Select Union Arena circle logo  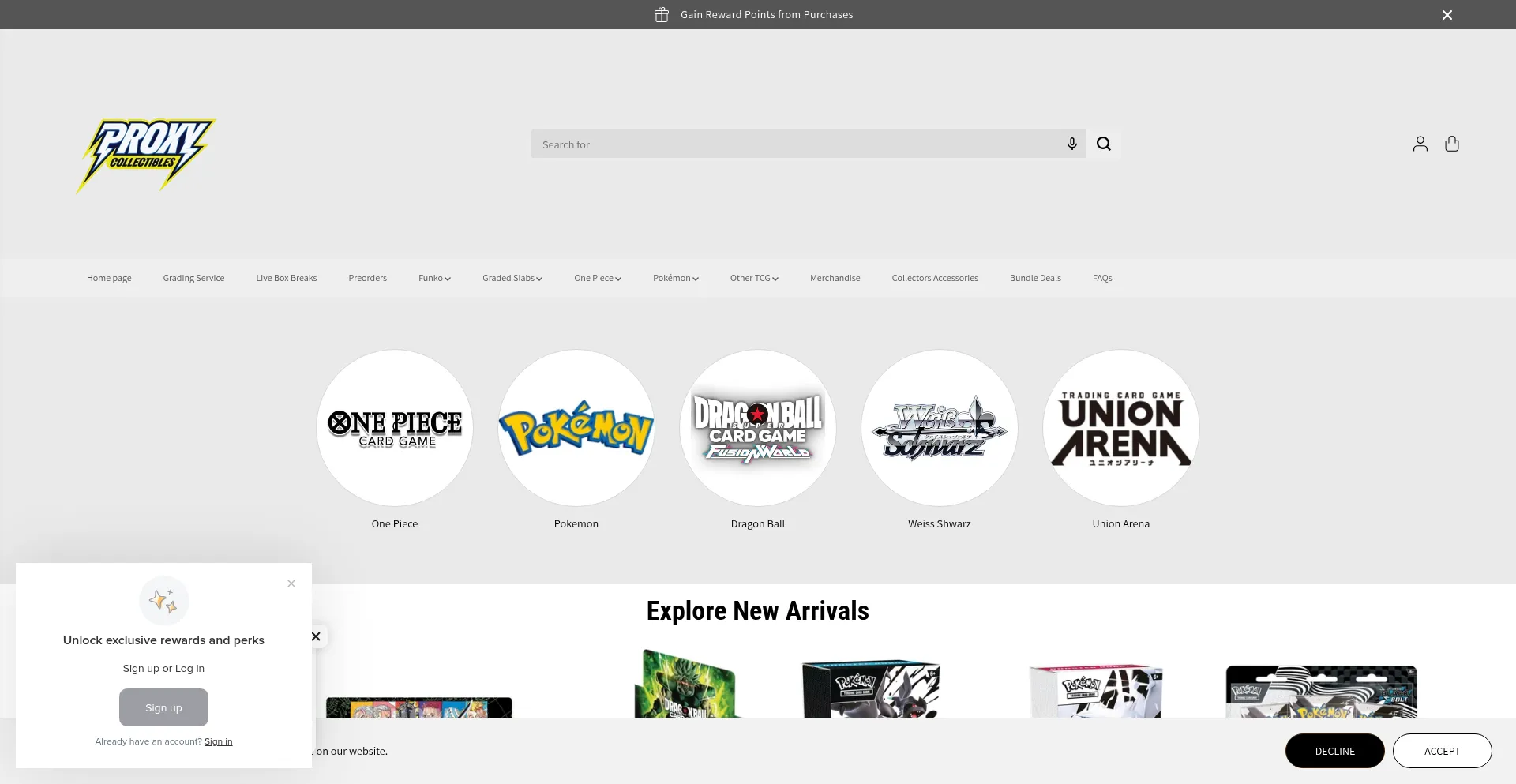pos(1121,428)
